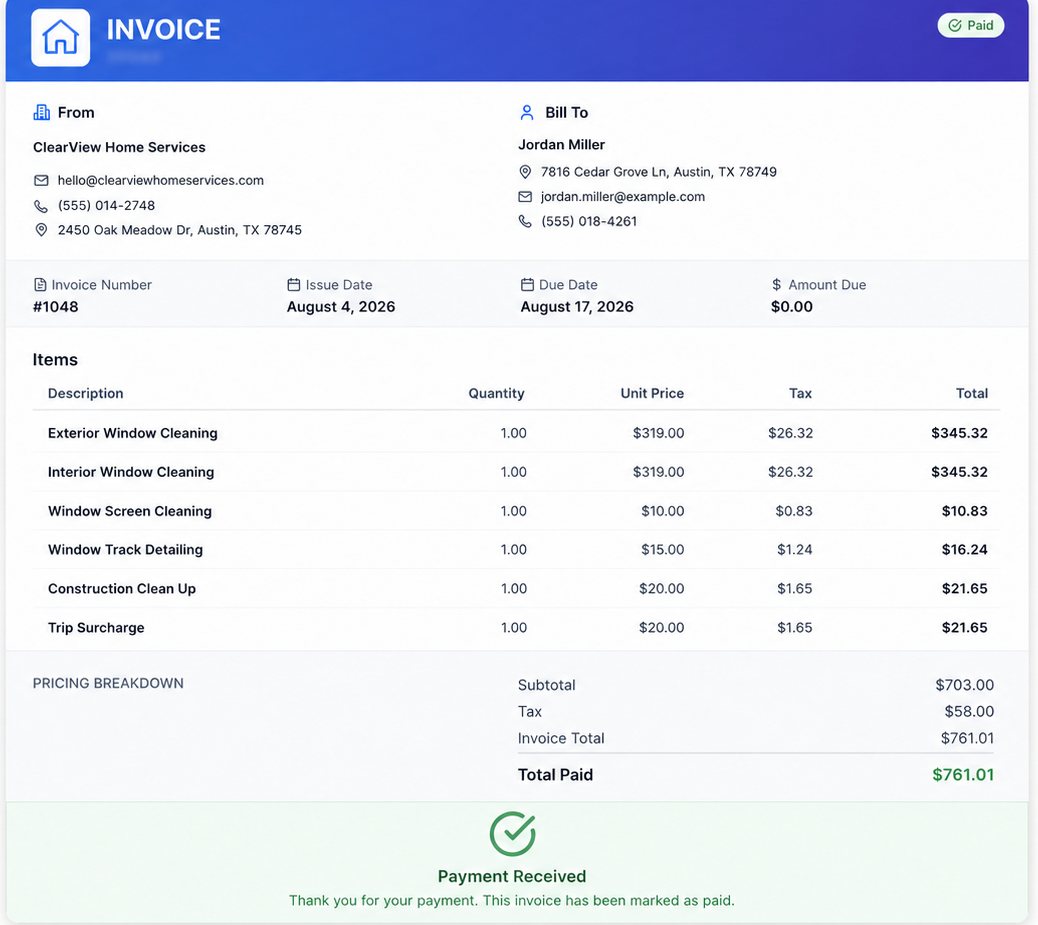
Task: Select address 2450 Oak Meadow Dr, Austin
Action: click(179, 230)
